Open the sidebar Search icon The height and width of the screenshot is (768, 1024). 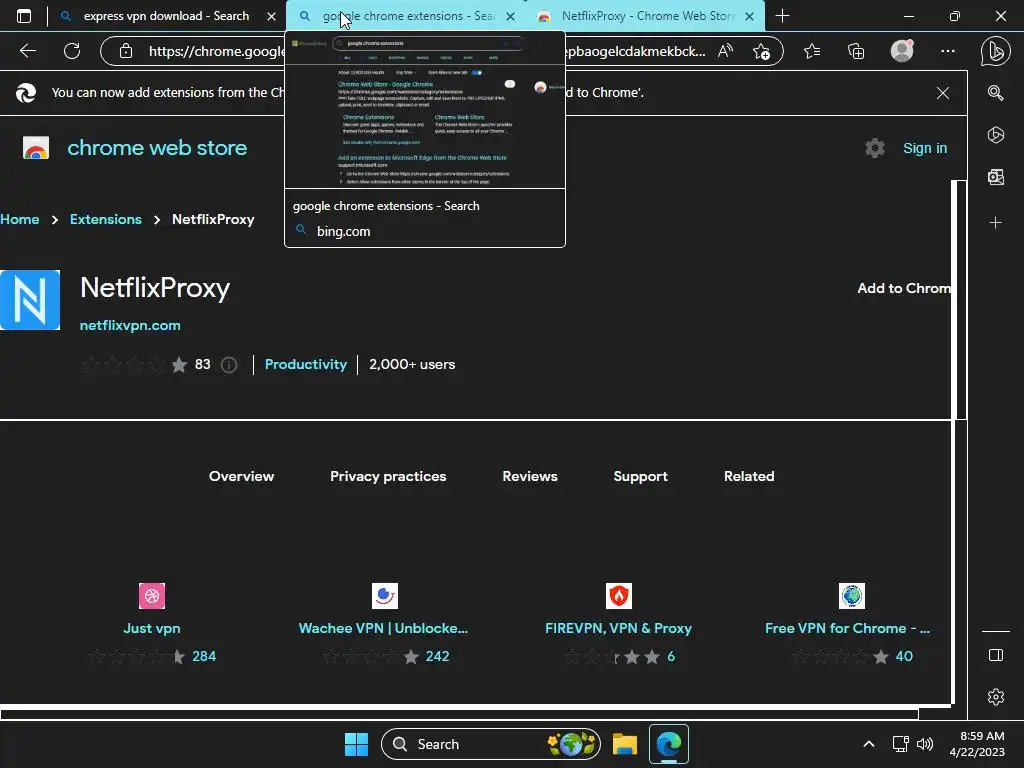[x=995, y=93]
